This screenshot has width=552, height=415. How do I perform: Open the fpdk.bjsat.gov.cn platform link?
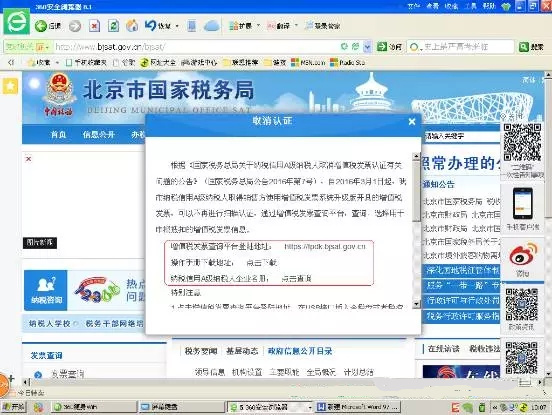[325, 247]
